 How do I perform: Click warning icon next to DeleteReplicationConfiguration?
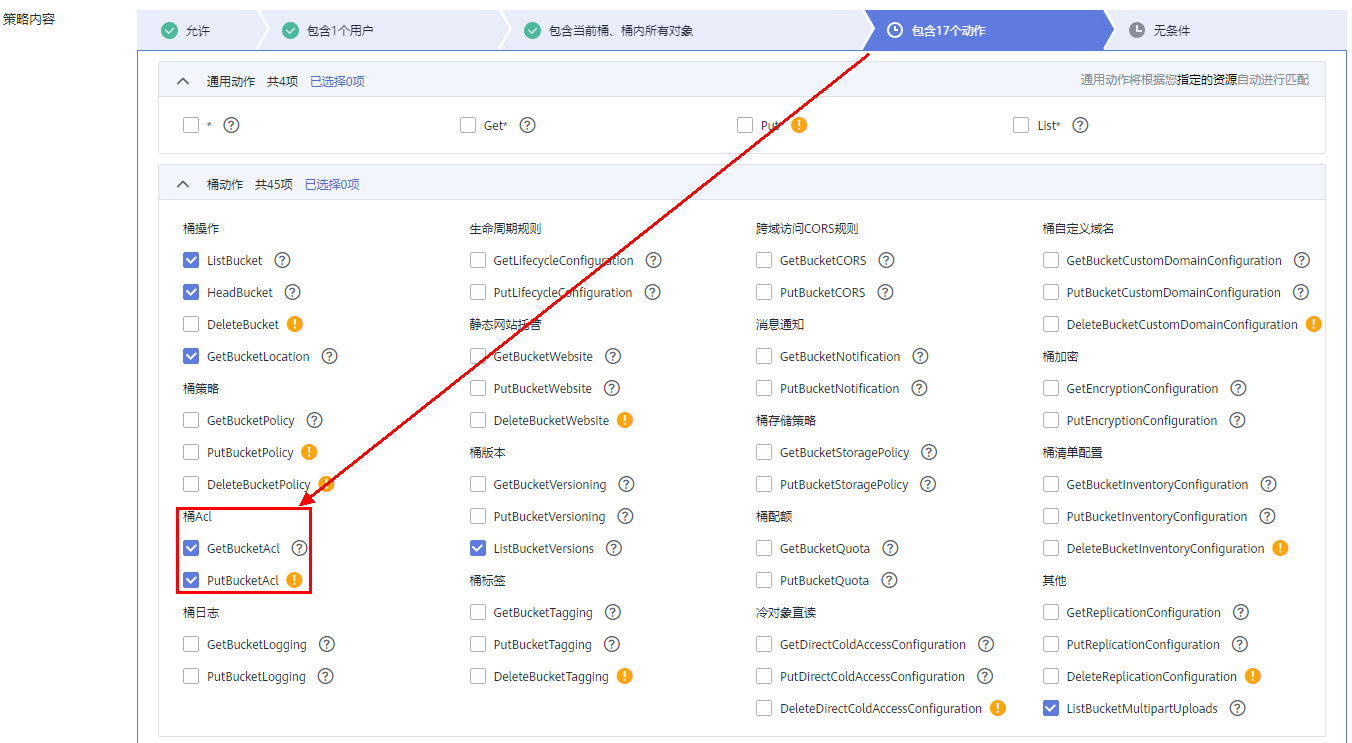pyautogui.click(x=1253, y=676)
